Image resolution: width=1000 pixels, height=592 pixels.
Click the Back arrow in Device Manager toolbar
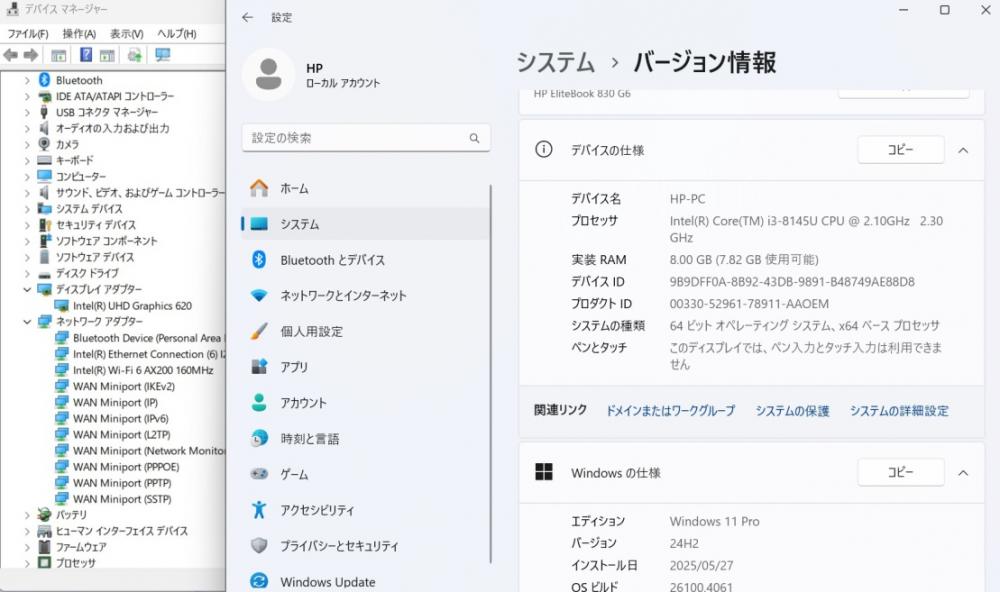coord(11,56)
